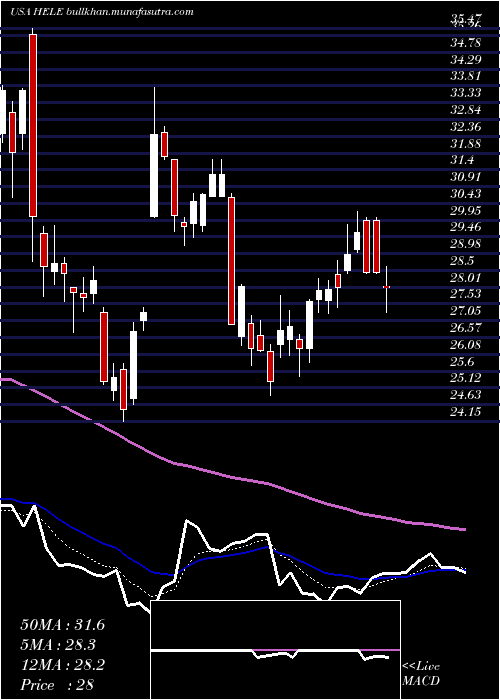Pick the 31.4 price label
The image size is (500, 700).
tap(462, 160)
